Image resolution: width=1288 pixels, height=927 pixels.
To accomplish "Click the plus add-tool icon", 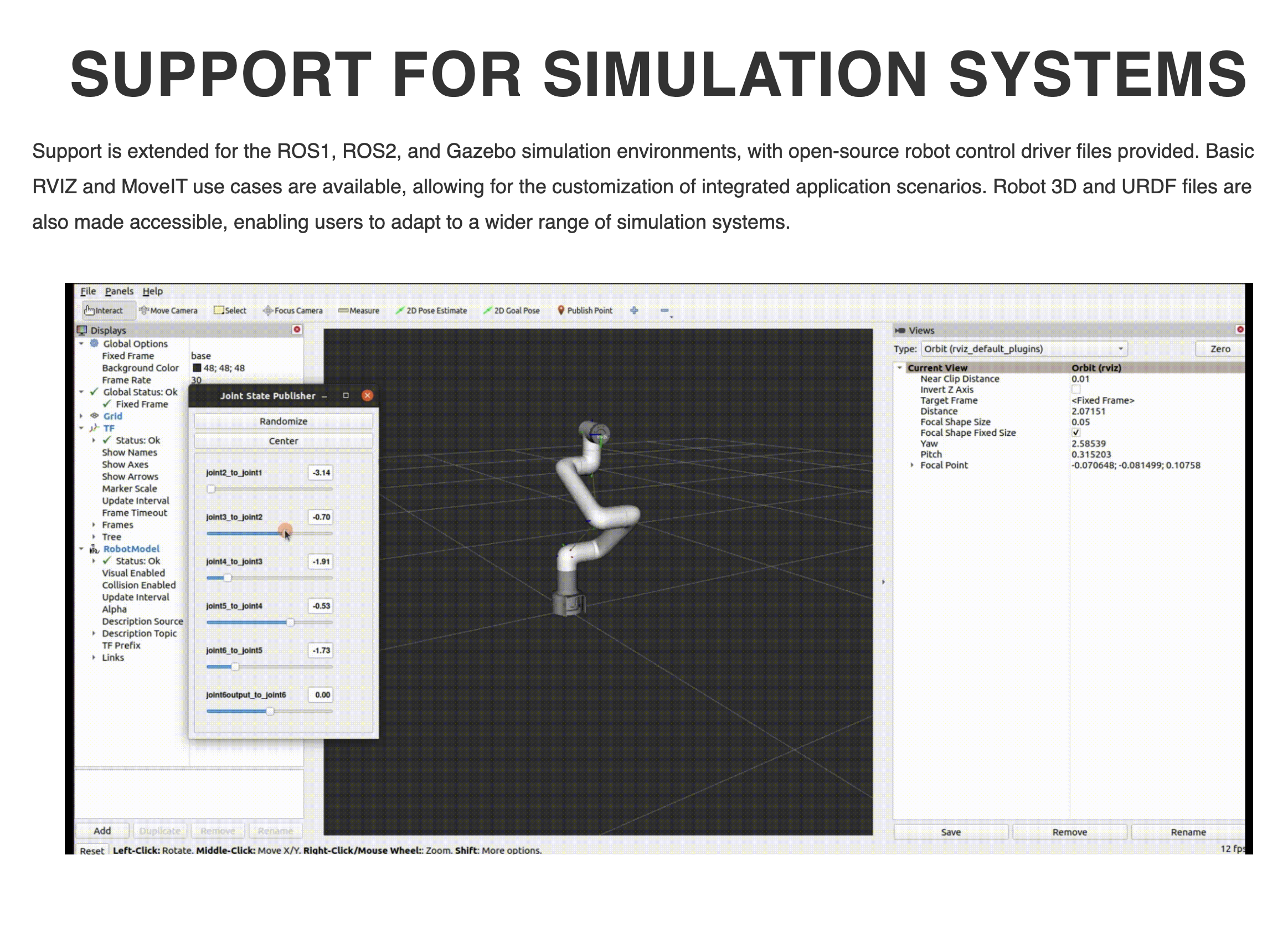I will coord(635,310).
